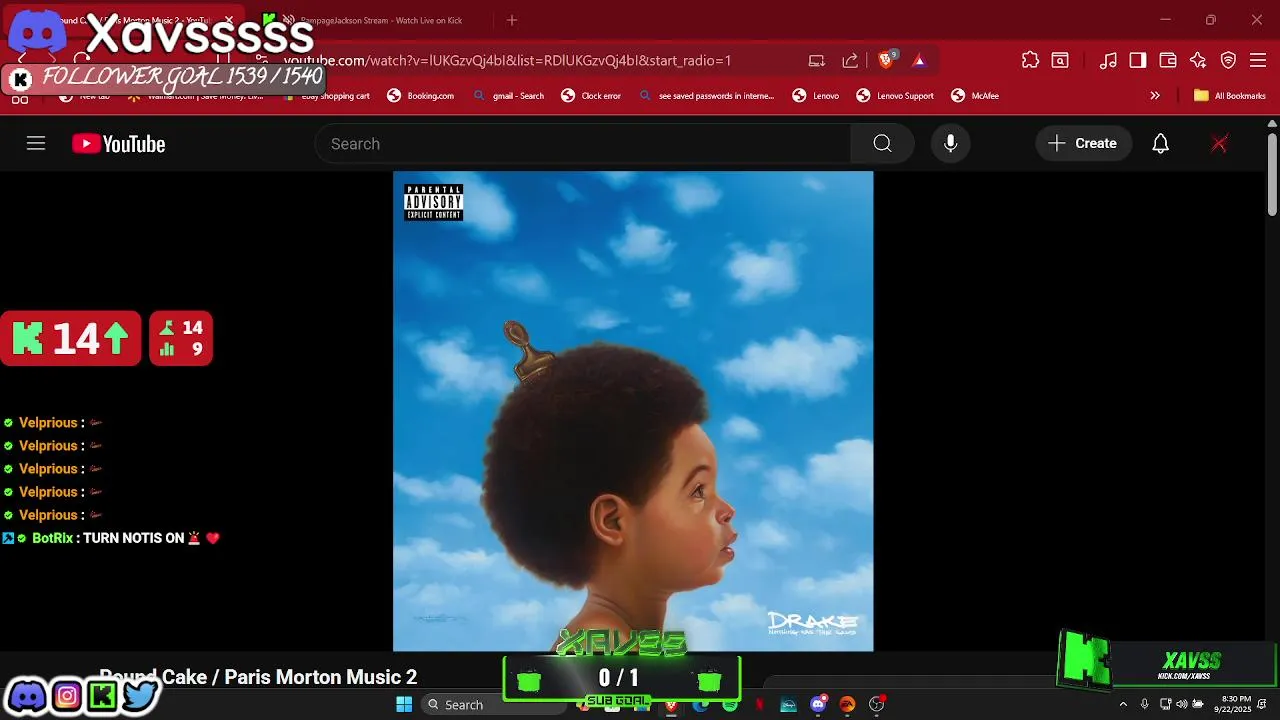
Task: Expand hidden bookmarks double chevron
Action: click(1155, 96)
